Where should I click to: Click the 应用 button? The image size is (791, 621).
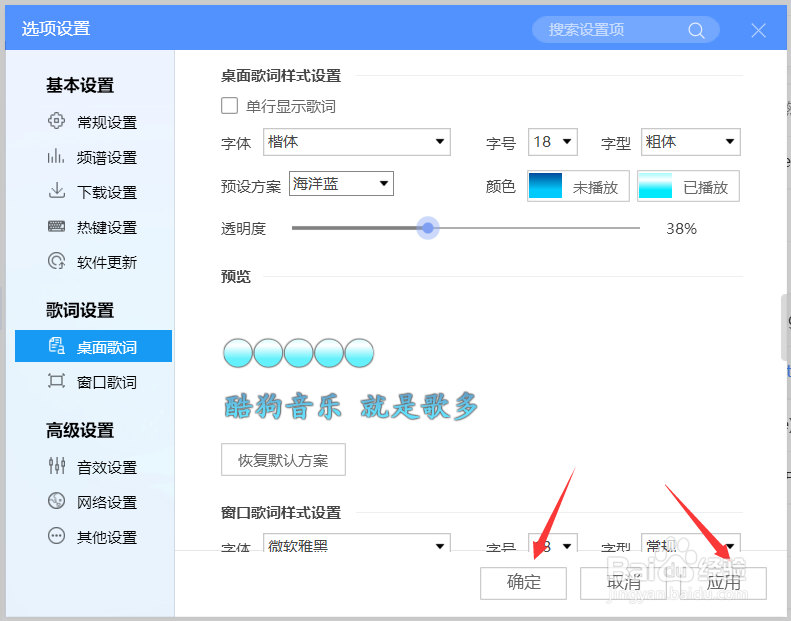point(723,583)
